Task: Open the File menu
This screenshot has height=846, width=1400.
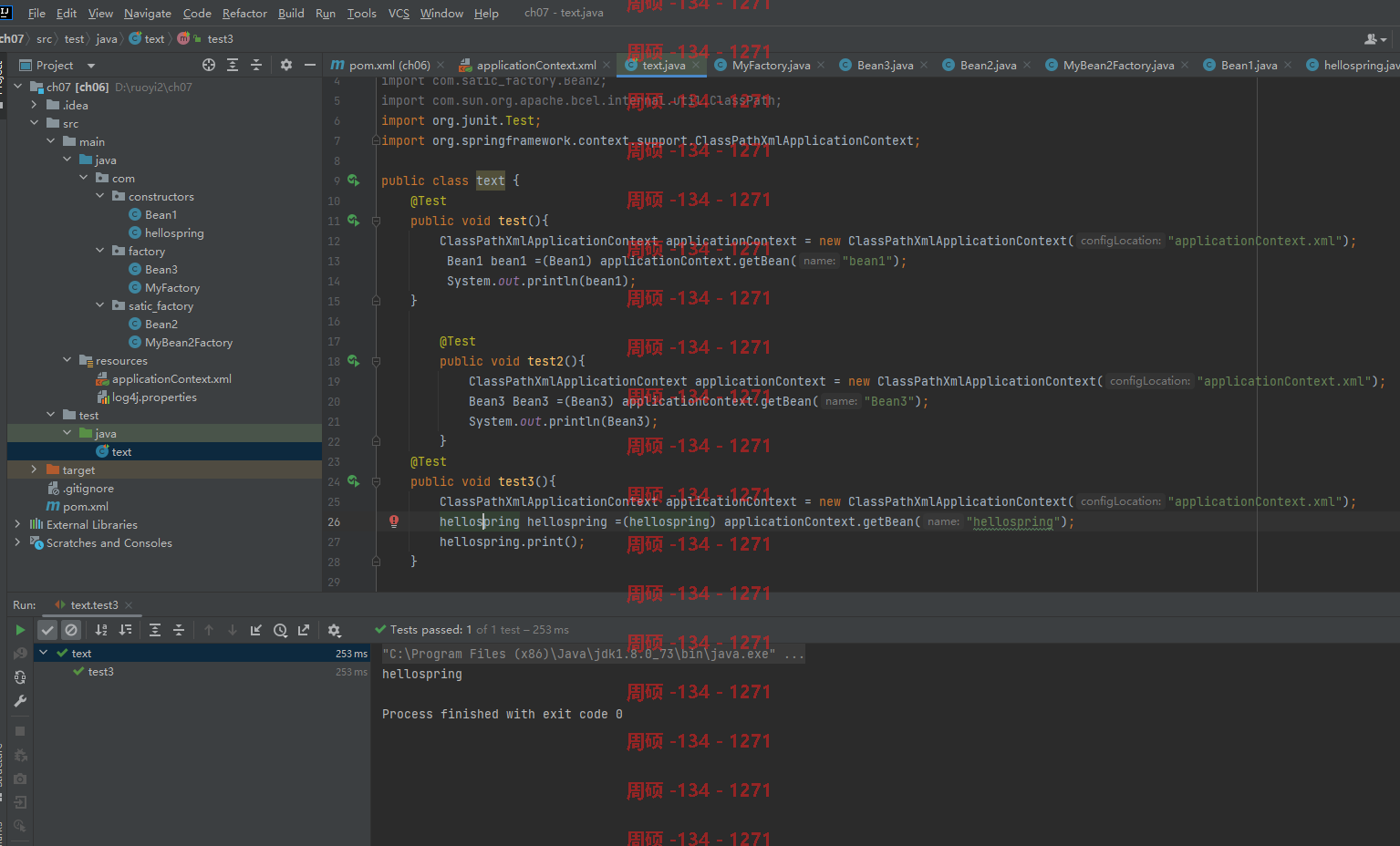Action: coord(36,13)
